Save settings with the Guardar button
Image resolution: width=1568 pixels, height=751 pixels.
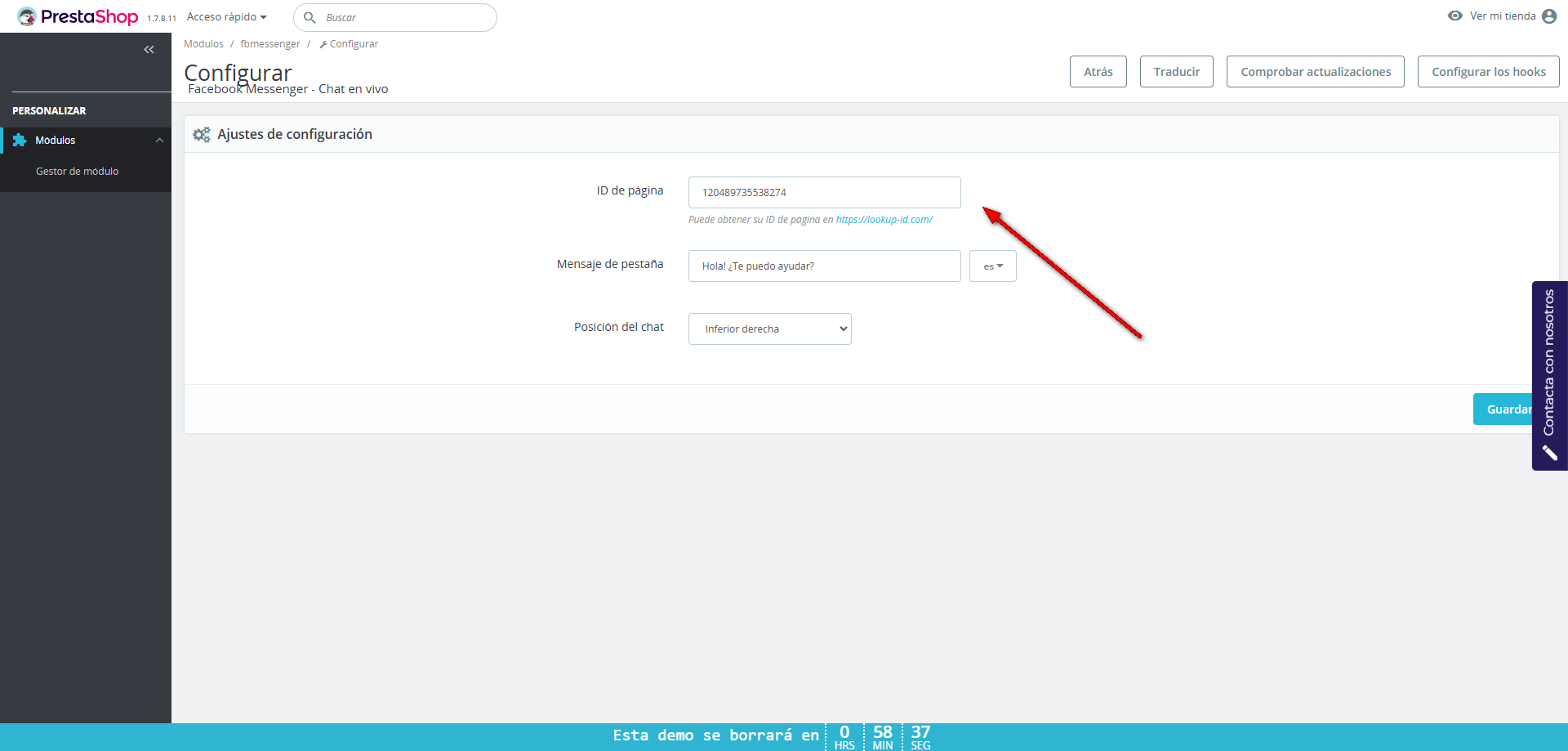point(1503,409)
